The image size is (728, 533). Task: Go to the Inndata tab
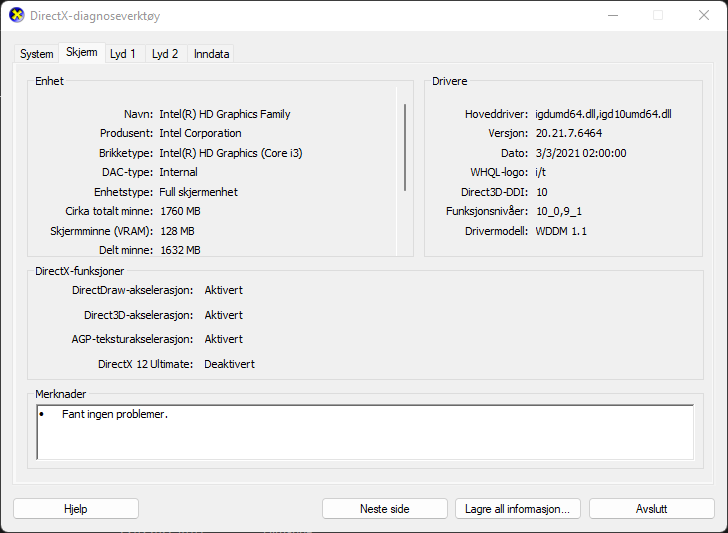211,54
